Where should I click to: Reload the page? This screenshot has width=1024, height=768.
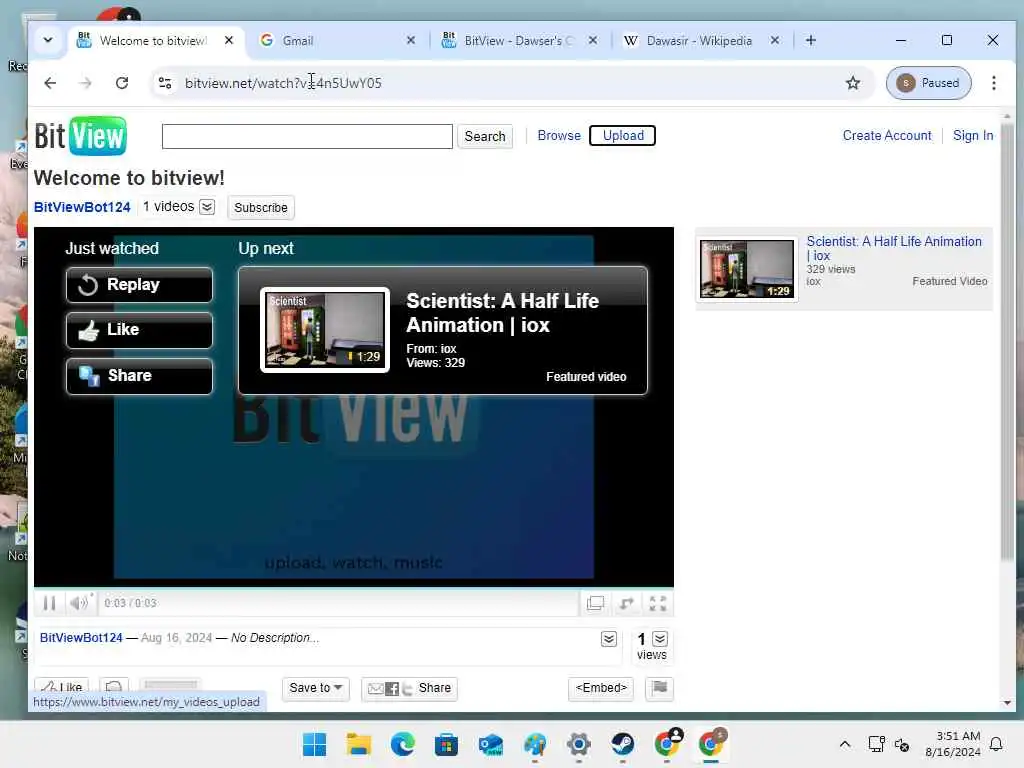click(x=121, y=83)
